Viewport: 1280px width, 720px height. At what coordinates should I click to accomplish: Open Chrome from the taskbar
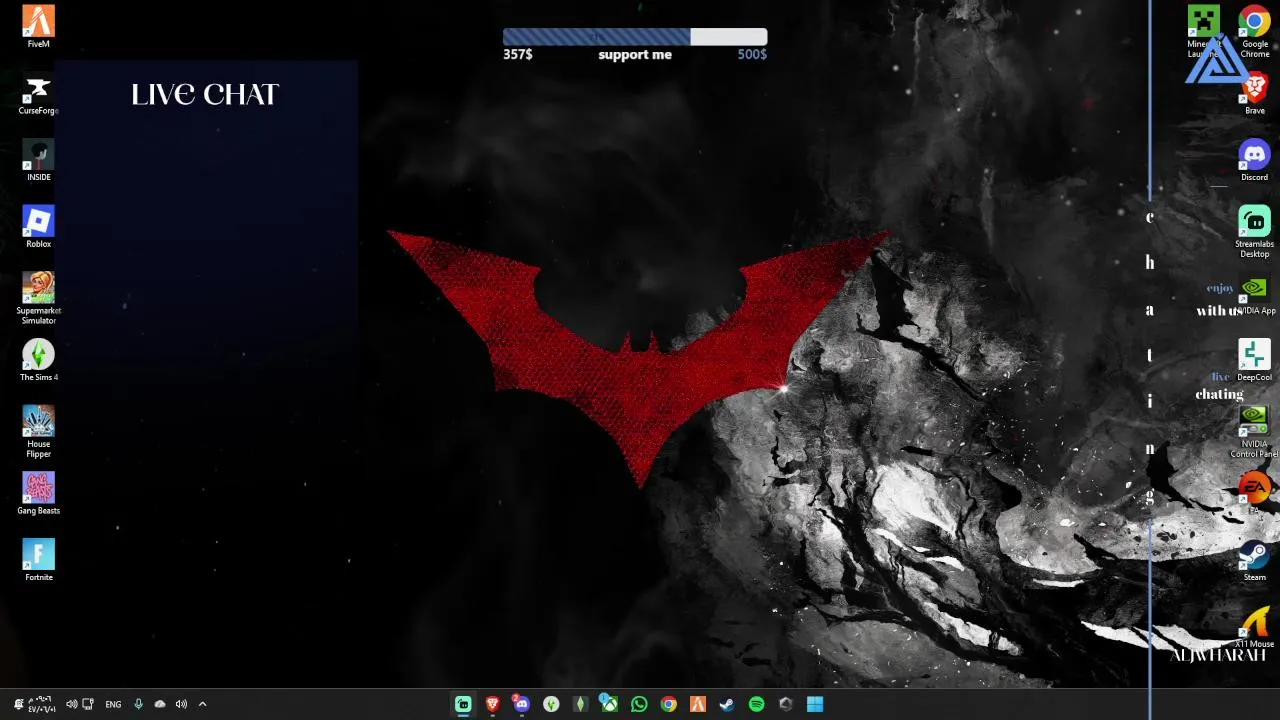tap(668, 704)
